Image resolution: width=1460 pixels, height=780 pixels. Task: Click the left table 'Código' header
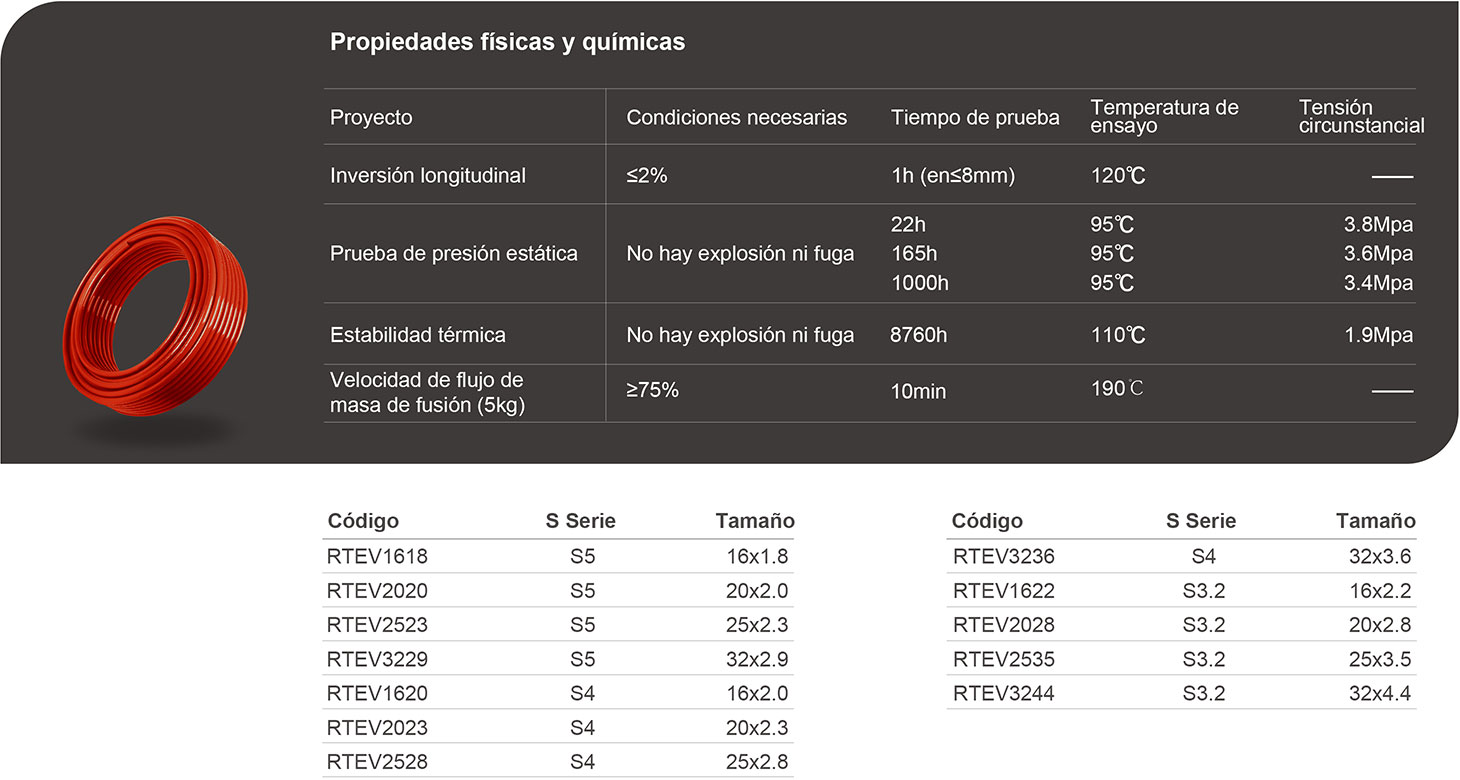(x=363, y=521)
